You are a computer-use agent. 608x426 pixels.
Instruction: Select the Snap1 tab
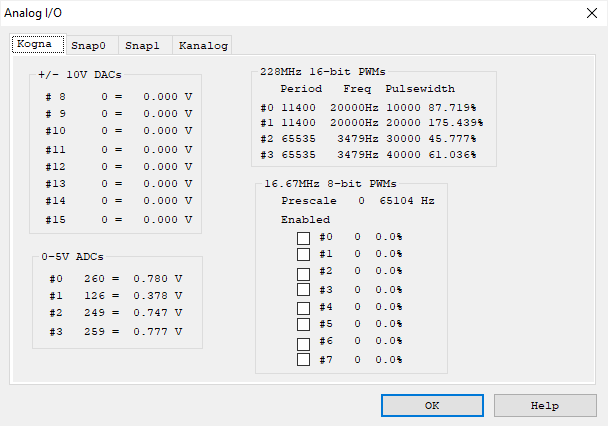pos(143,45)
